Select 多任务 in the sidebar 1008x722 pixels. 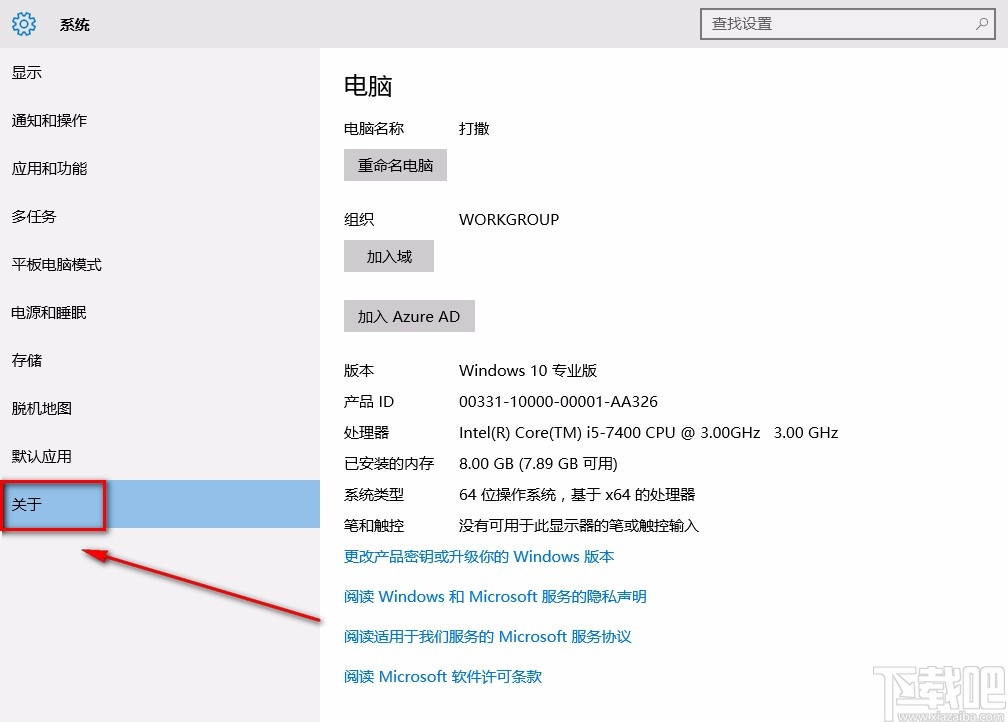(x=36, y=216)
